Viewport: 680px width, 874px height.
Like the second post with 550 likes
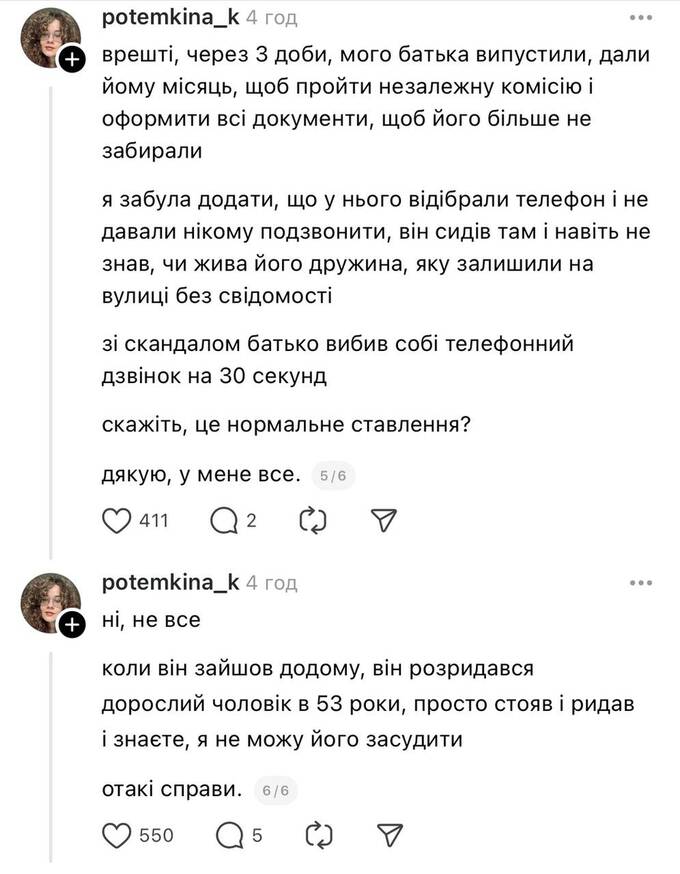coord(119,835)
